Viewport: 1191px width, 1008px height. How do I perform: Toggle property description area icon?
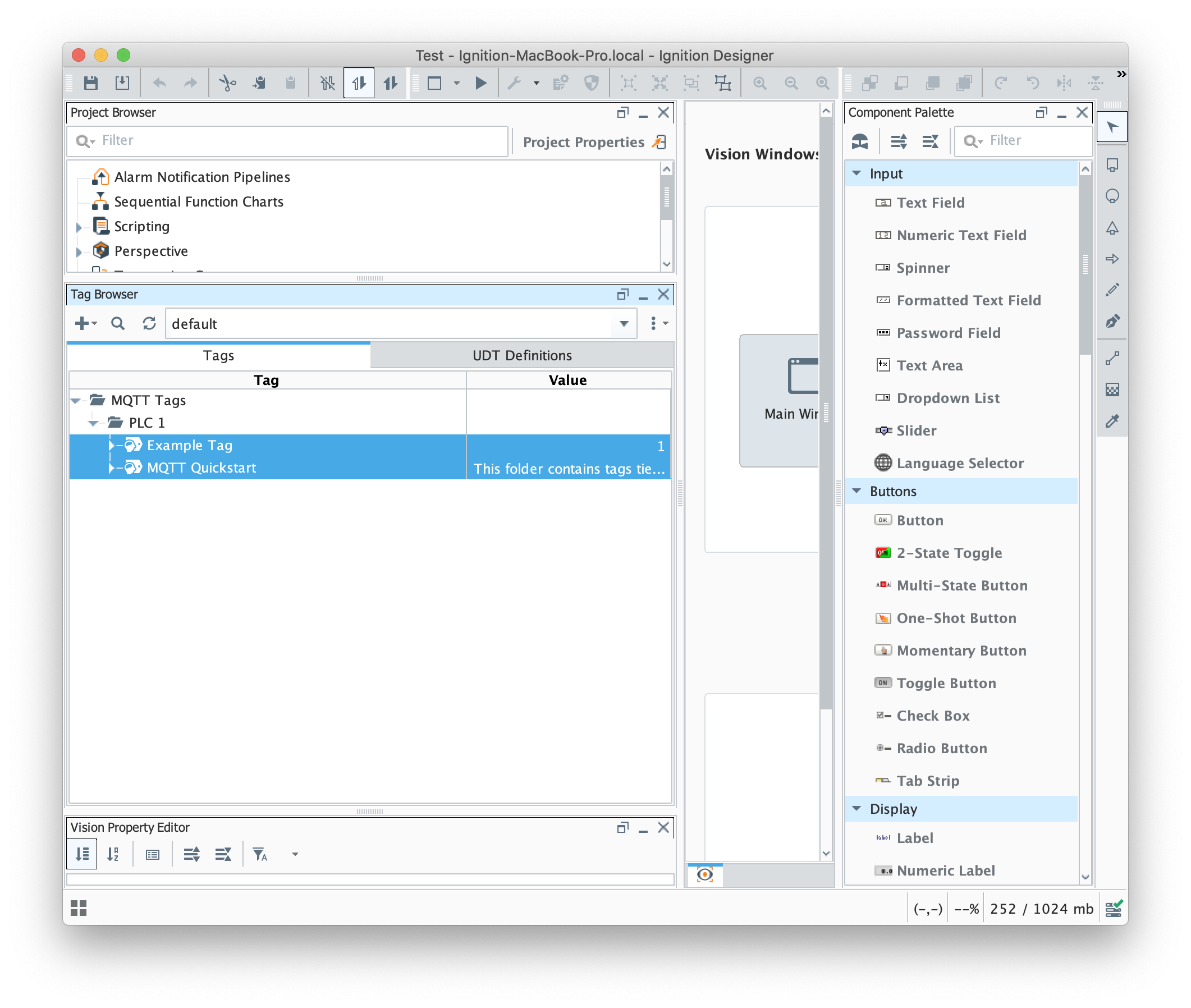(153, 854)
